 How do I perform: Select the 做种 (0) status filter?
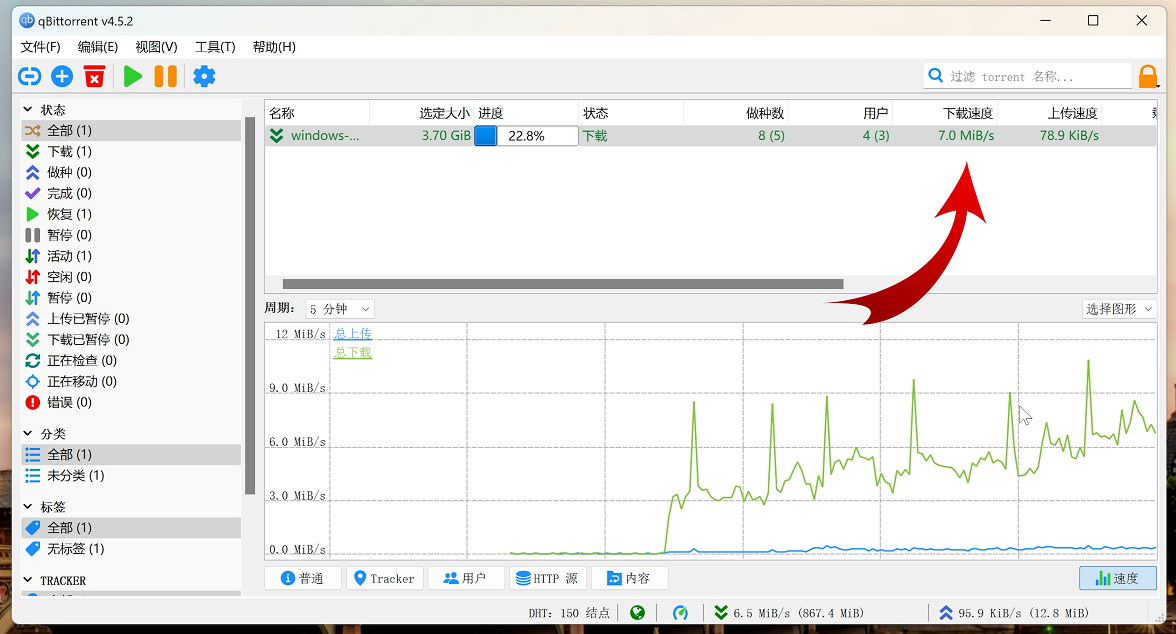pos(131,173)
